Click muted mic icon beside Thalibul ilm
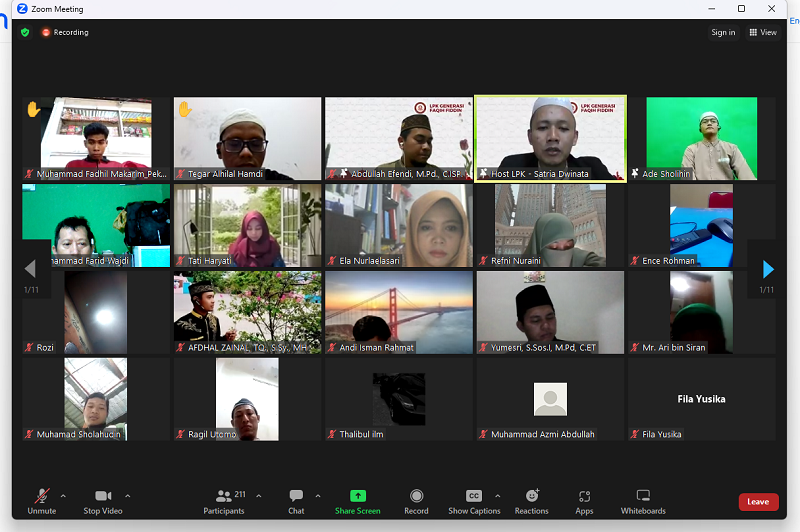 (x=332, y=434)
